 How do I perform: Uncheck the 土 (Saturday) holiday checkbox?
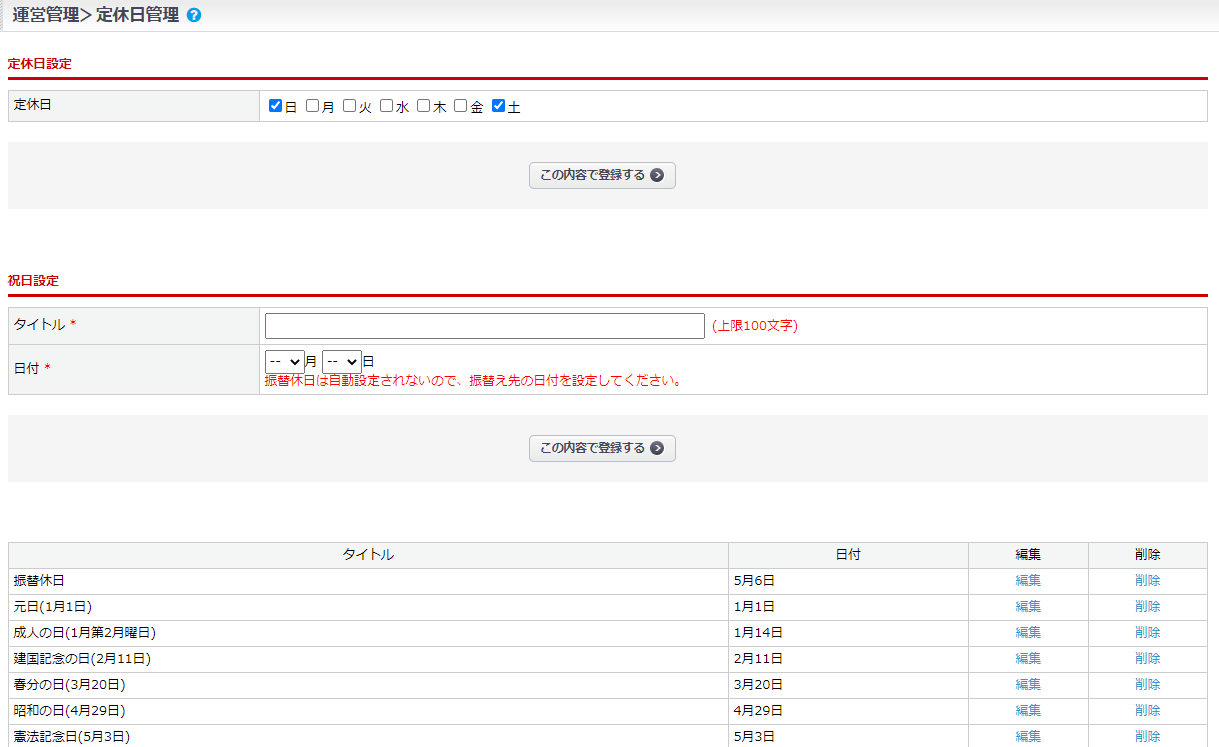coord(499,106)
